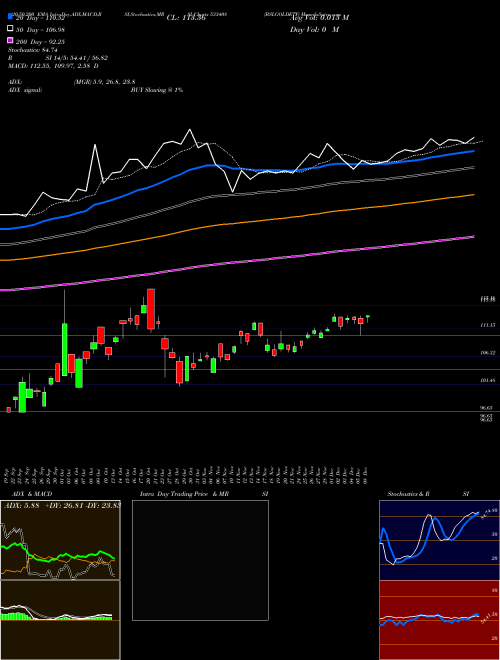
Task: Click the 'Stochastics: 84.74' readout
Action: (x=32, y=50)
